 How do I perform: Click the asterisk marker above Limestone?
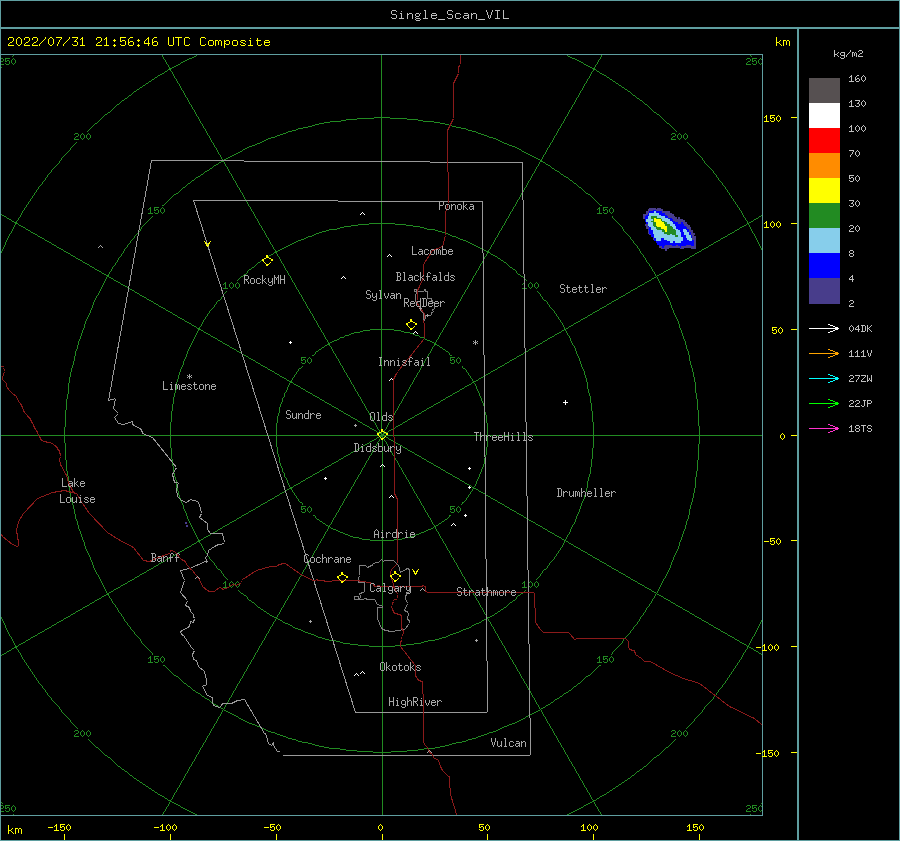(189, 377)
